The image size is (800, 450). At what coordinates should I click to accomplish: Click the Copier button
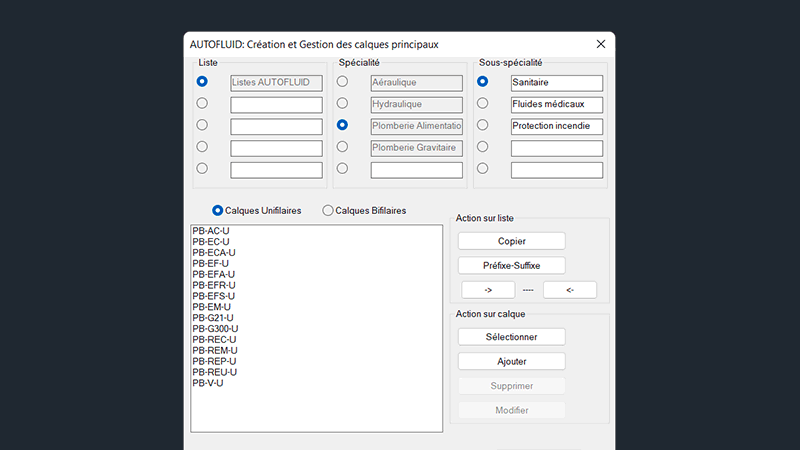[512, 241]
